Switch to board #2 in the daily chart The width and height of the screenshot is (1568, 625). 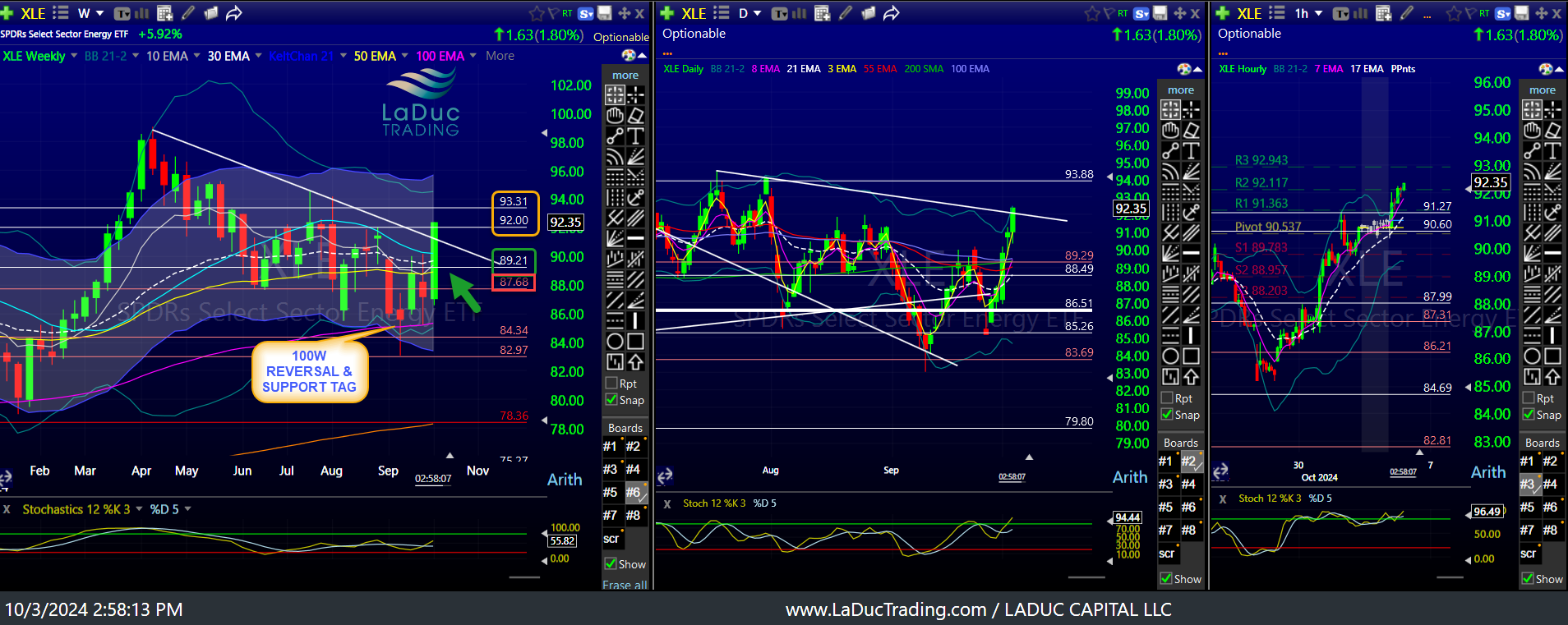point(1189,461)
